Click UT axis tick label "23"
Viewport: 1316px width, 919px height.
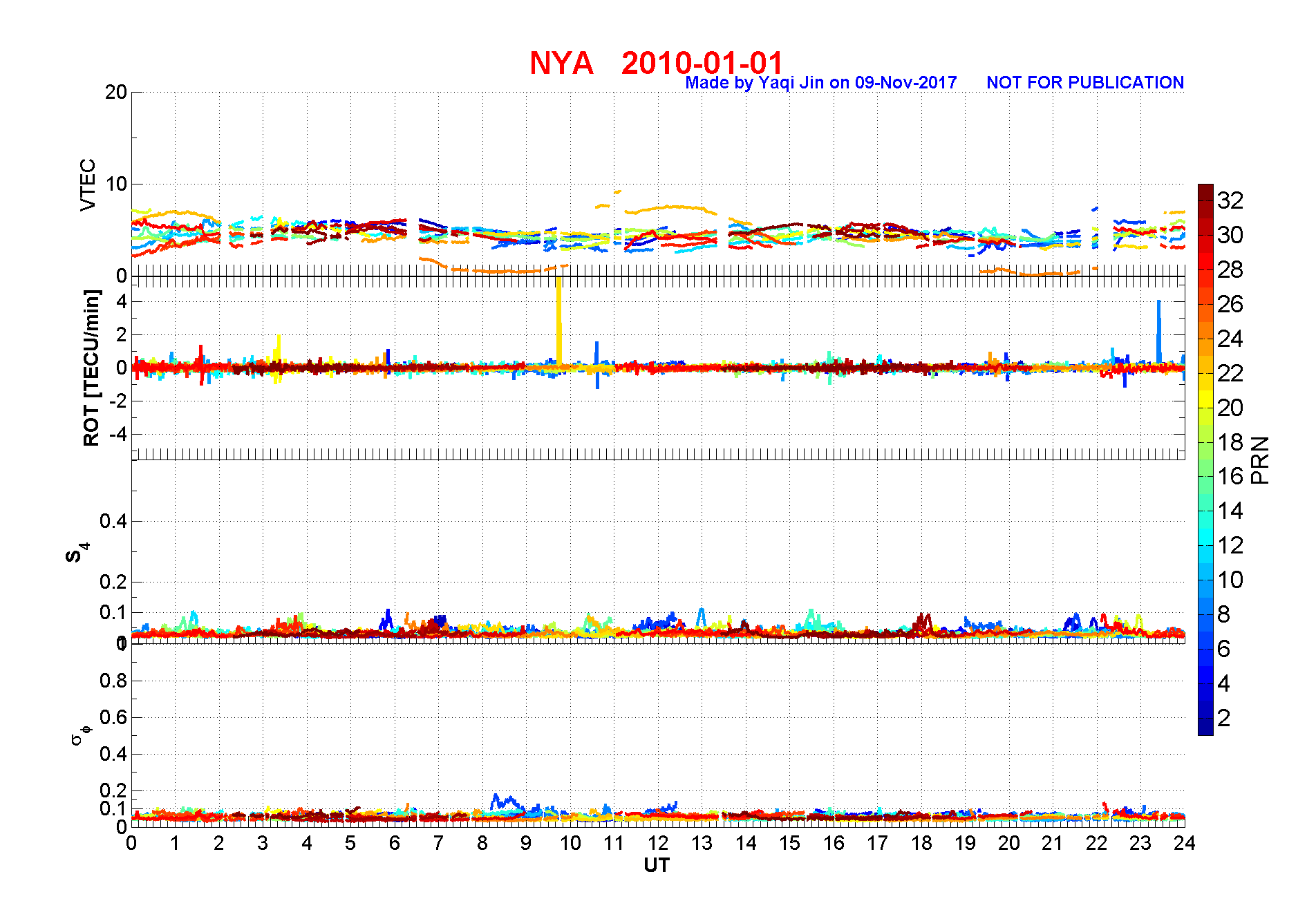(1140, 843)
